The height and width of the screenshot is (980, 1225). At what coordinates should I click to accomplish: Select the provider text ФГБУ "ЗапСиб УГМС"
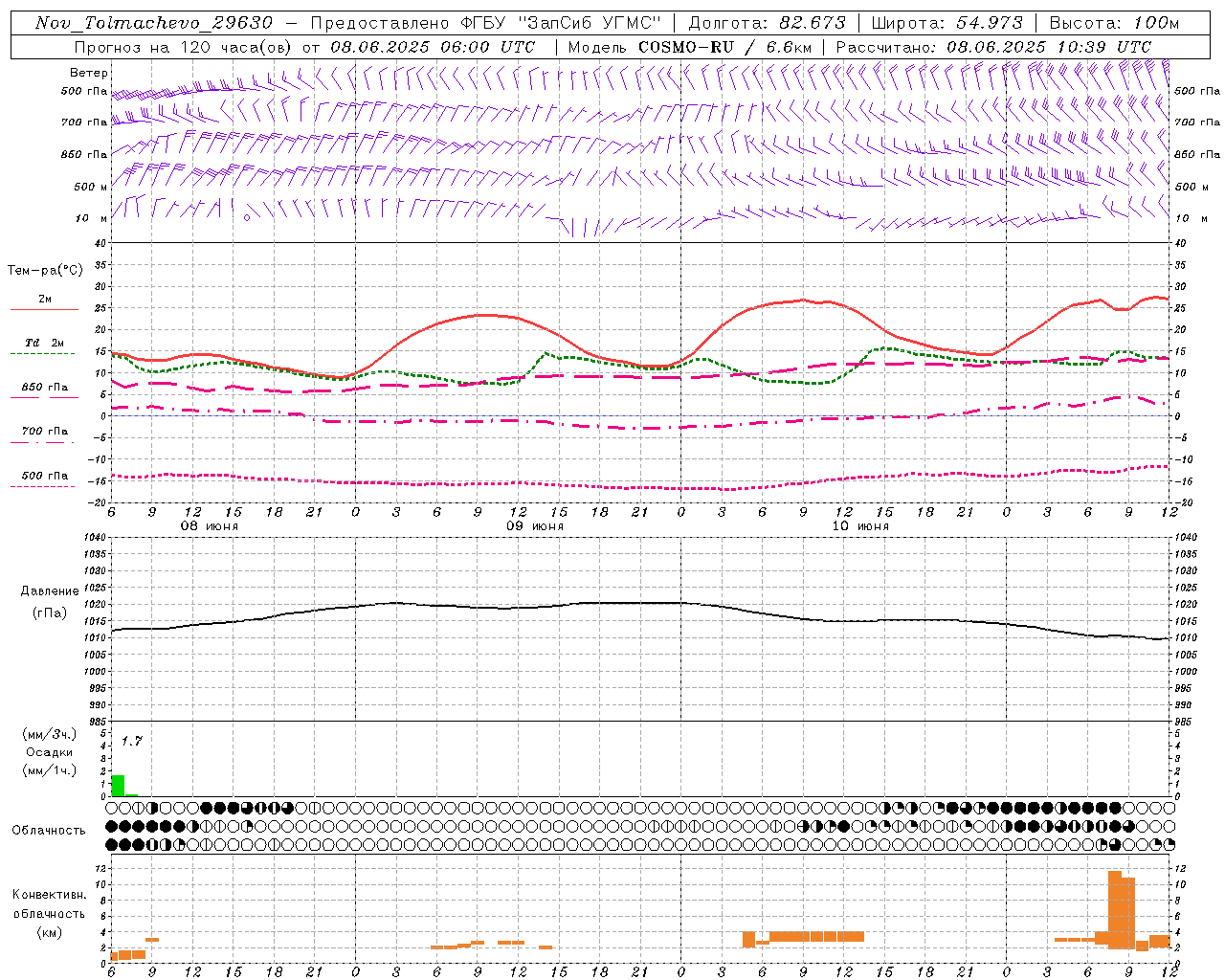click(x=562, y=23)
